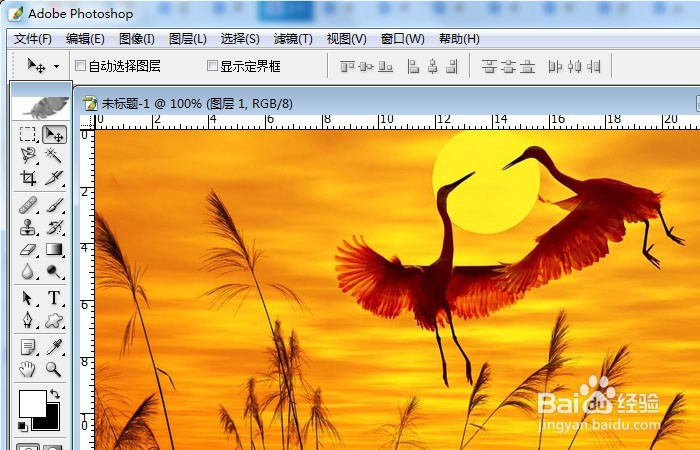The image size is (700, 450).
Task: Select the Custom Shape tool
Action: coord(54,320)
